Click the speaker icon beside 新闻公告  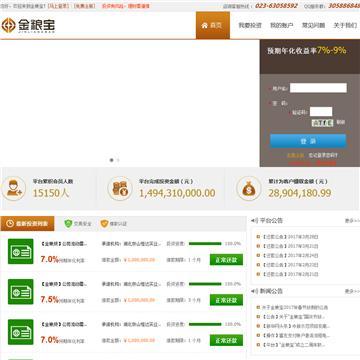point(254,291)
